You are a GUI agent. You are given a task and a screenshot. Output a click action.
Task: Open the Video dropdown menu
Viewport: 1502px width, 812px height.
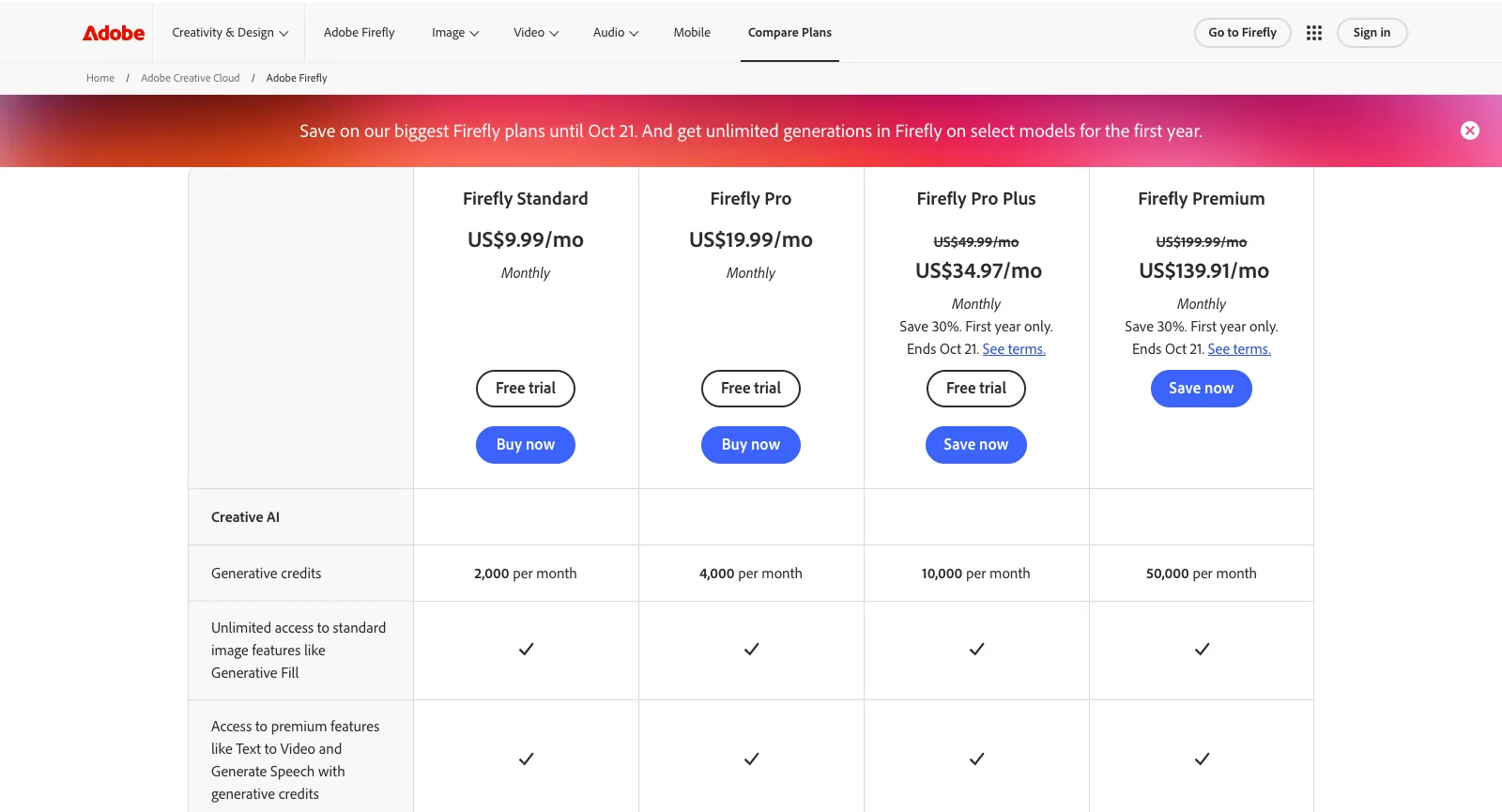[x=536, y=33]
